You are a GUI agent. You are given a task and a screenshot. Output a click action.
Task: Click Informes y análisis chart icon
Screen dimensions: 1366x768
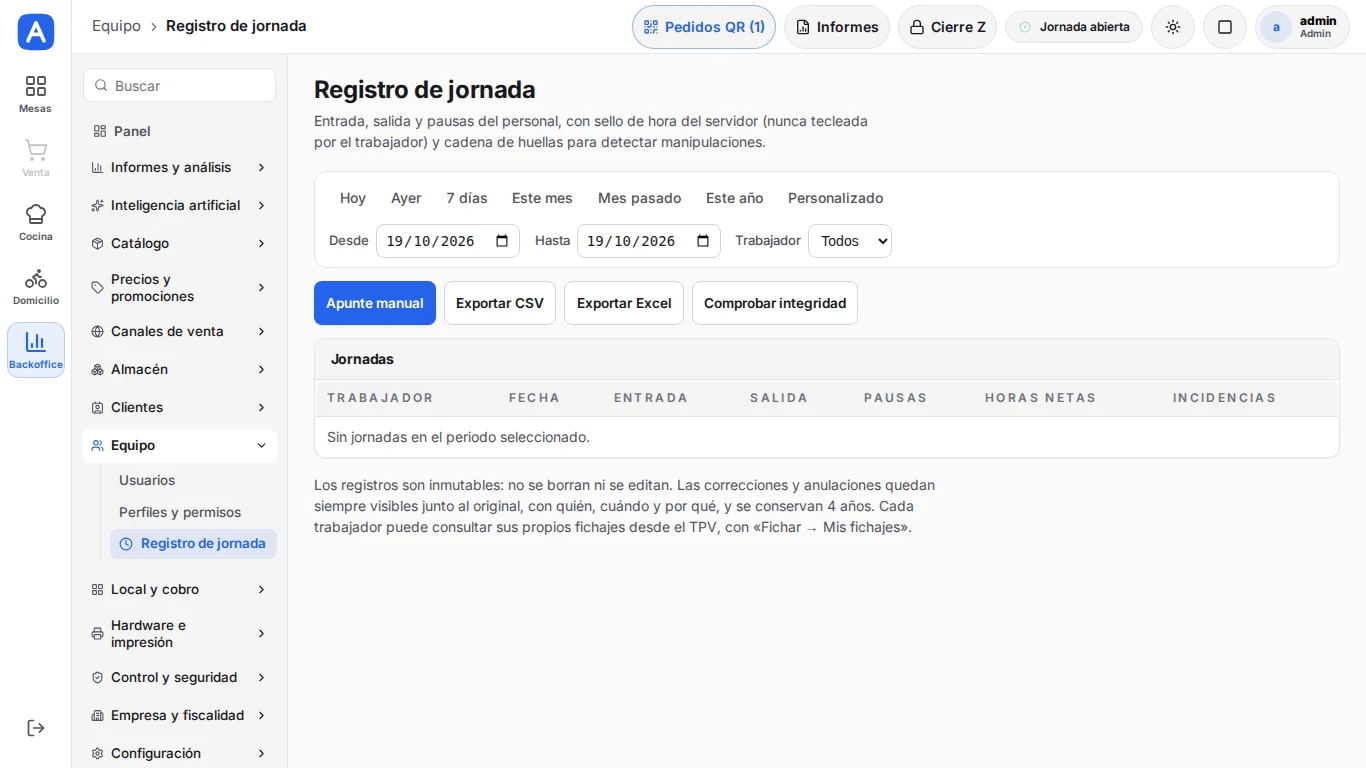click(x=97, y=167)
